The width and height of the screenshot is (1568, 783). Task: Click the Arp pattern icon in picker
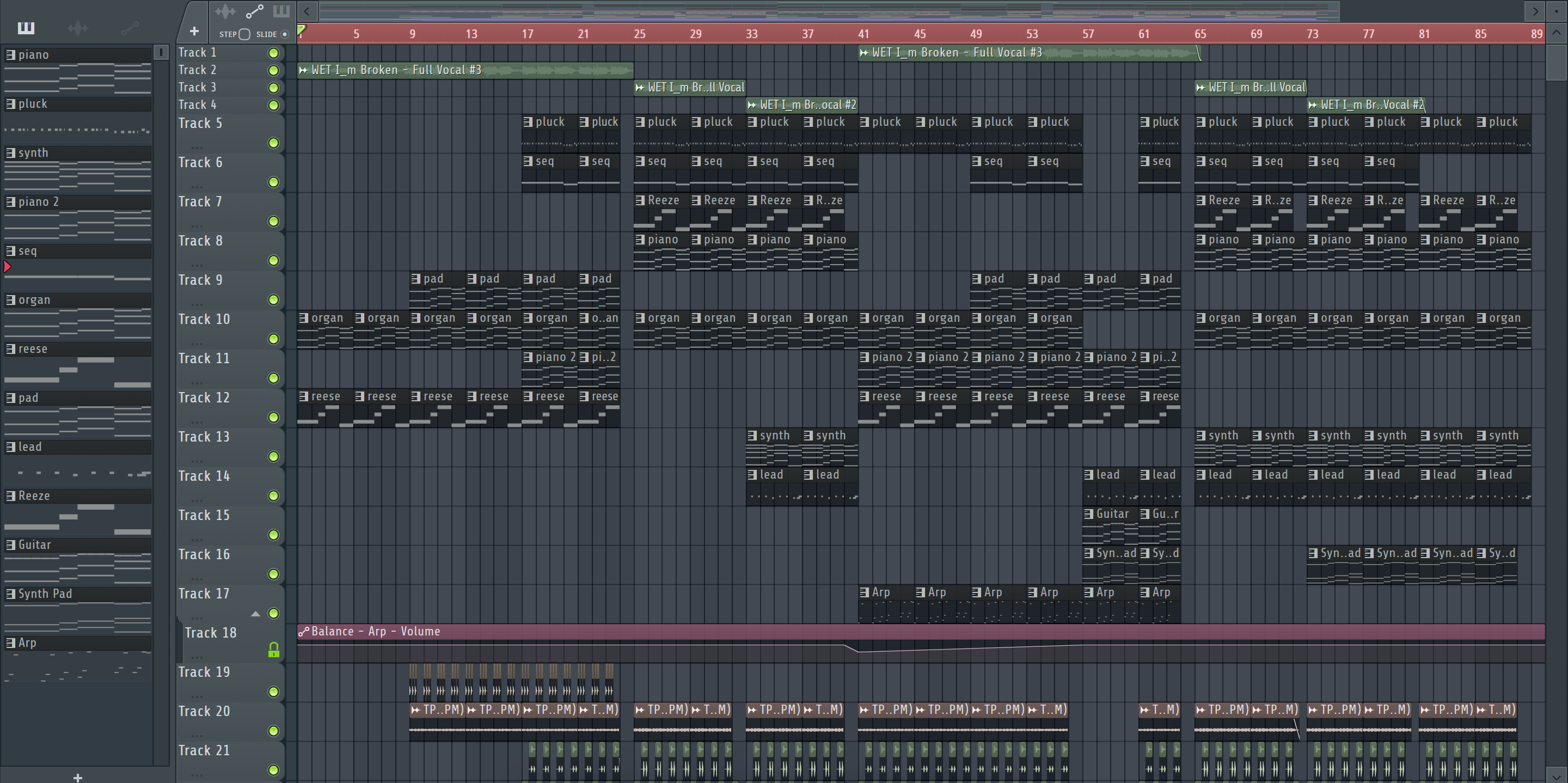[10, 643]
